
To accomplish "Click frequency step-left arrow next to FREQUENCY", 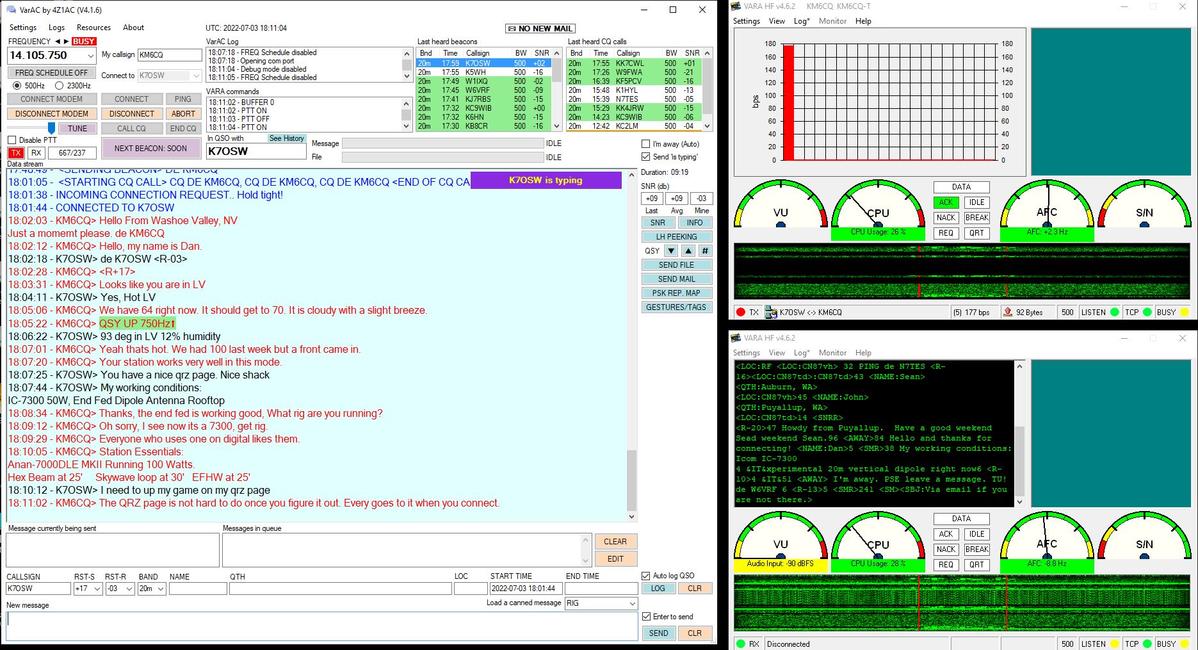I will (57, 41).
